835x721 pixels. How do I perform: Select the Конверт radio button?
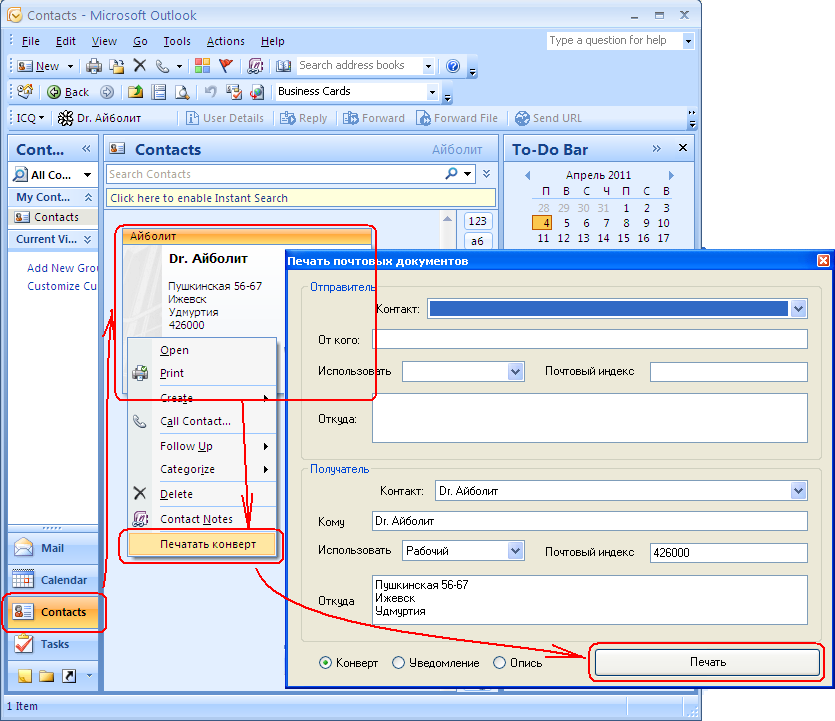(326, 662)
